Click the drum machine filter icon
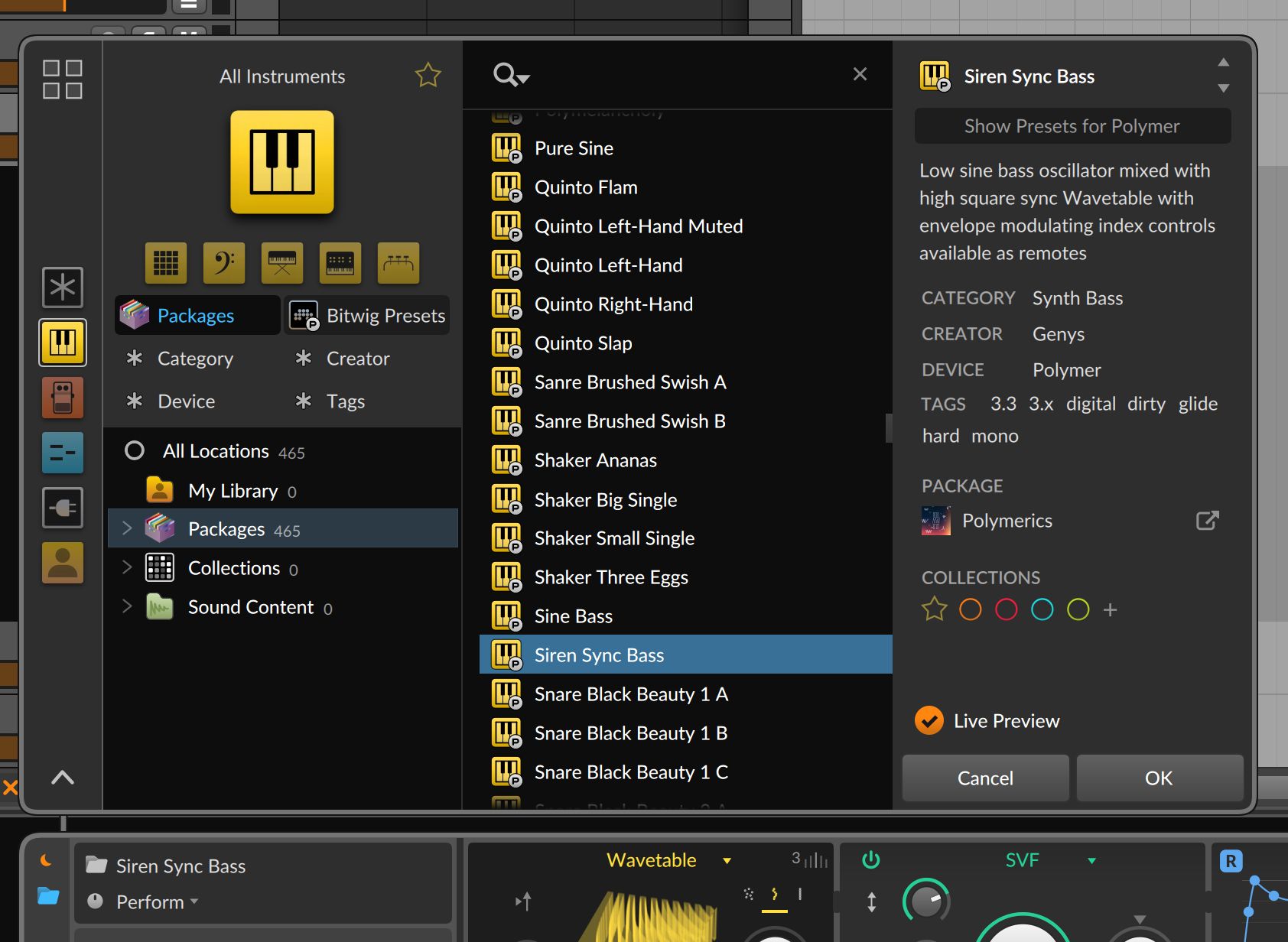Image resolution: width=1288 pixels, height=942 pixels. (165, 262)
